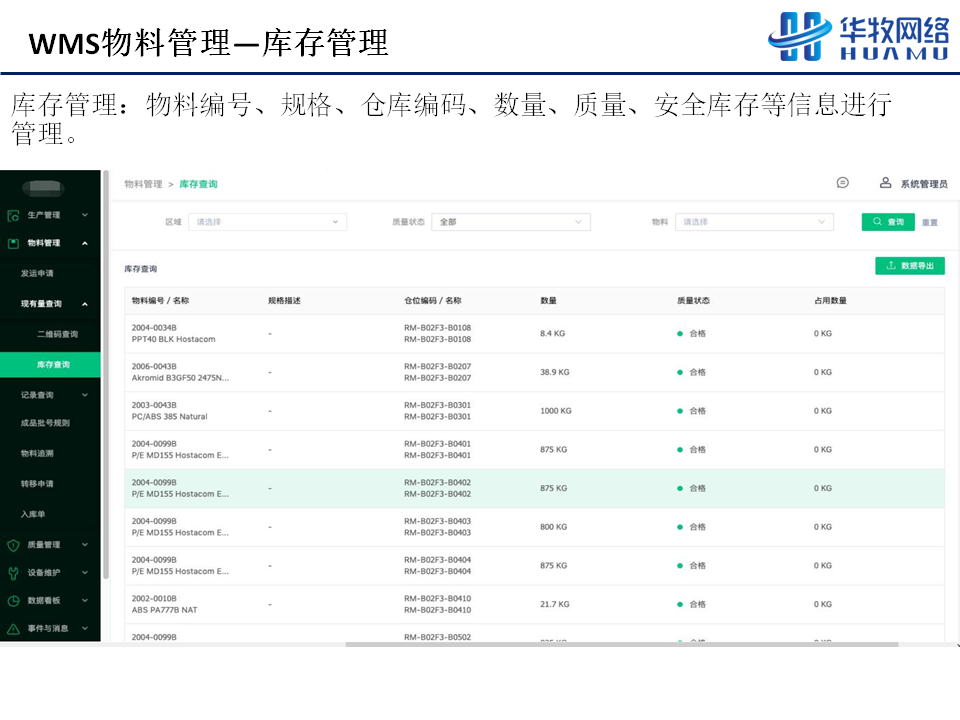Click quantity cell 800 KG
Image resolution: width=960 pixels, height=720 pixels.
(x=553, y=527)
